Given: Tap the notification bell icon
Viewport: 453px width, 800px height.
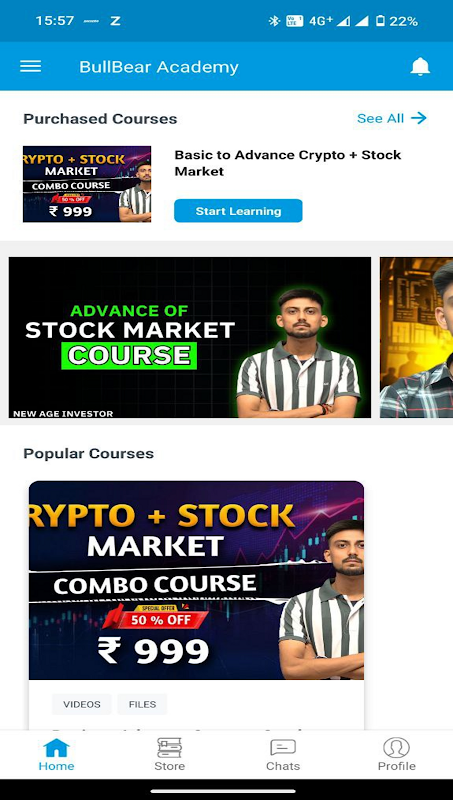Looking at the screenshot, I should pos(420,67).
